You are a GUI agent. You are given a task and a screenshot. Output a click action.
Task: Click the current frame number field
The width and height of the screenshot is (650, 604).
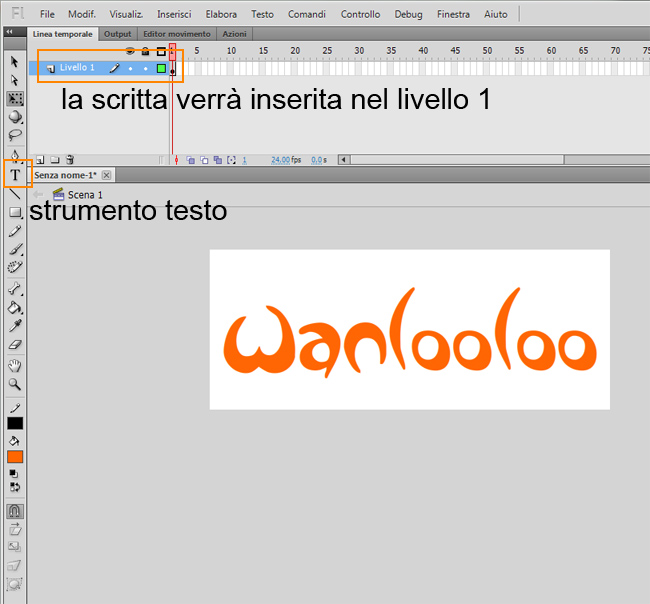coord(245,160)
